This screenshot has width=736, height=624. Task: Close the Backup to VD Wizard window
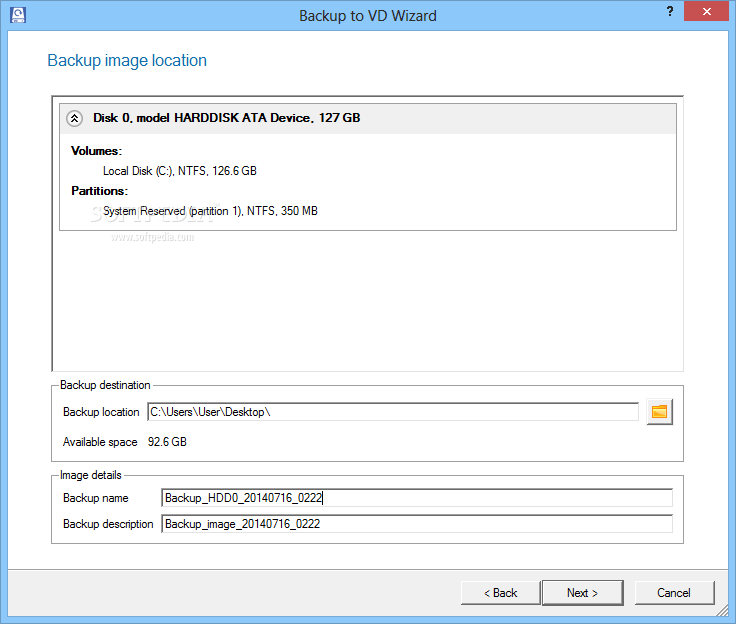click(x=706, y=11)
